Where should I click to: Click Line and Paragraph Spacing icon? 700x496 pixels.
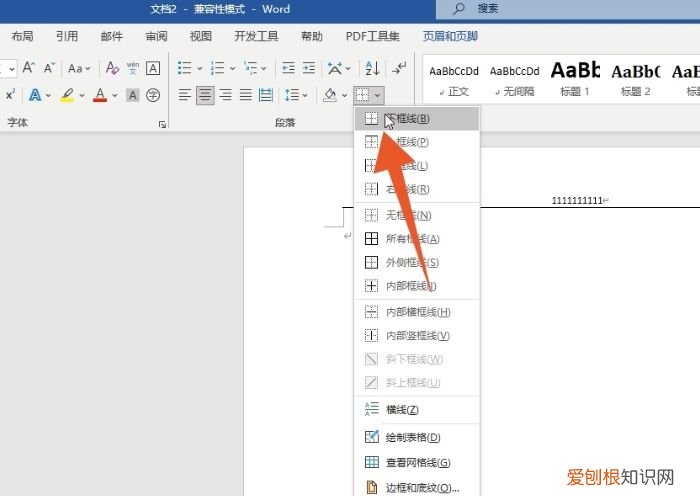pos(292,95)
